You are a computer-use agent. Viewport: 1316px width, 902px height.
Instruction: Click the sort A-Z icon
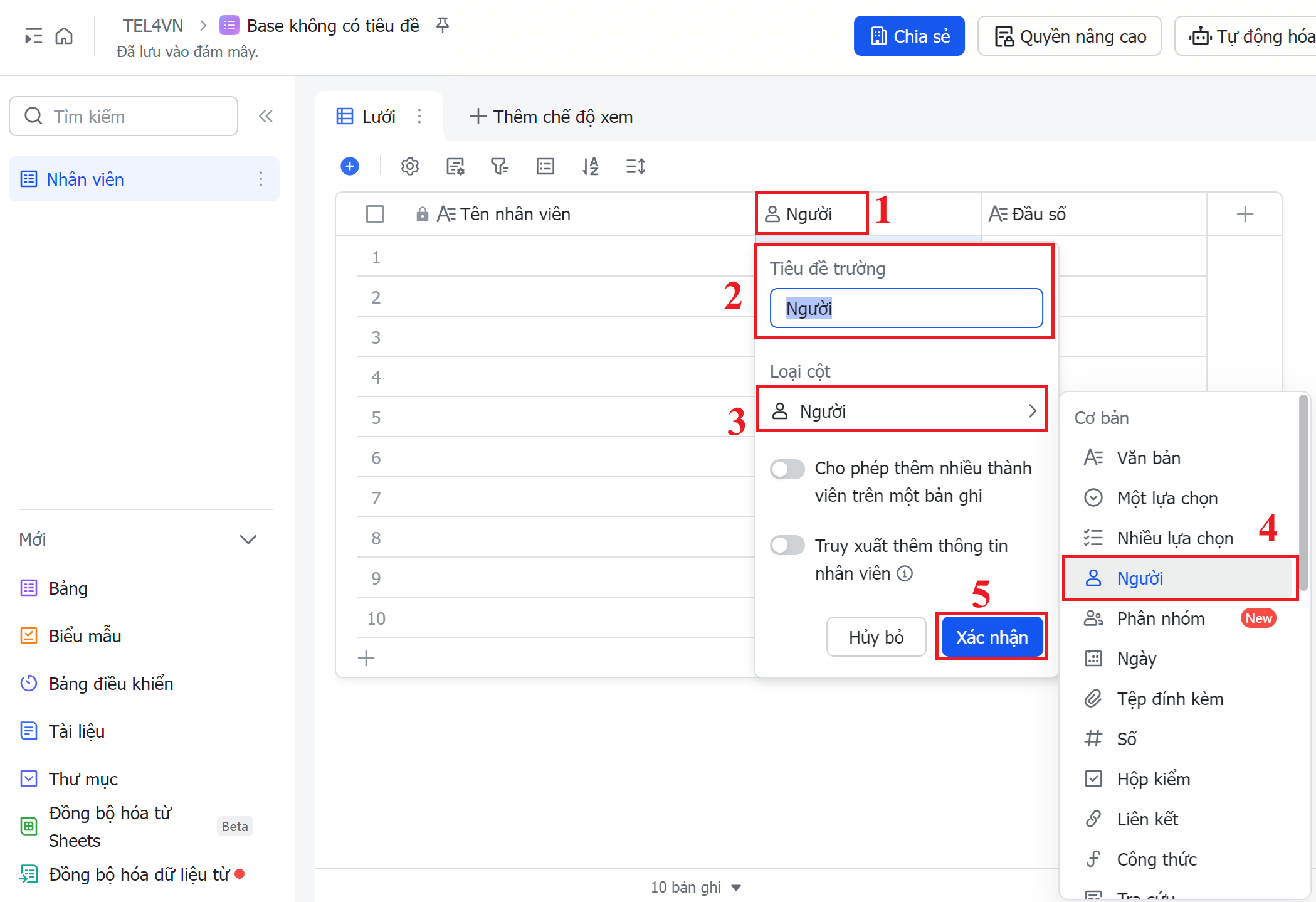pos(590,166)
